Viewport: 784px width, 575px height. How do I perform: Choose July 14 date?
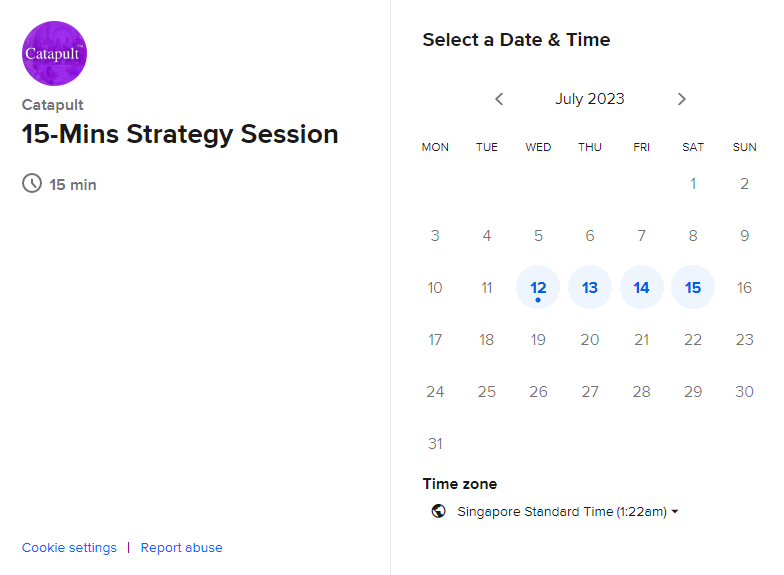642,288
